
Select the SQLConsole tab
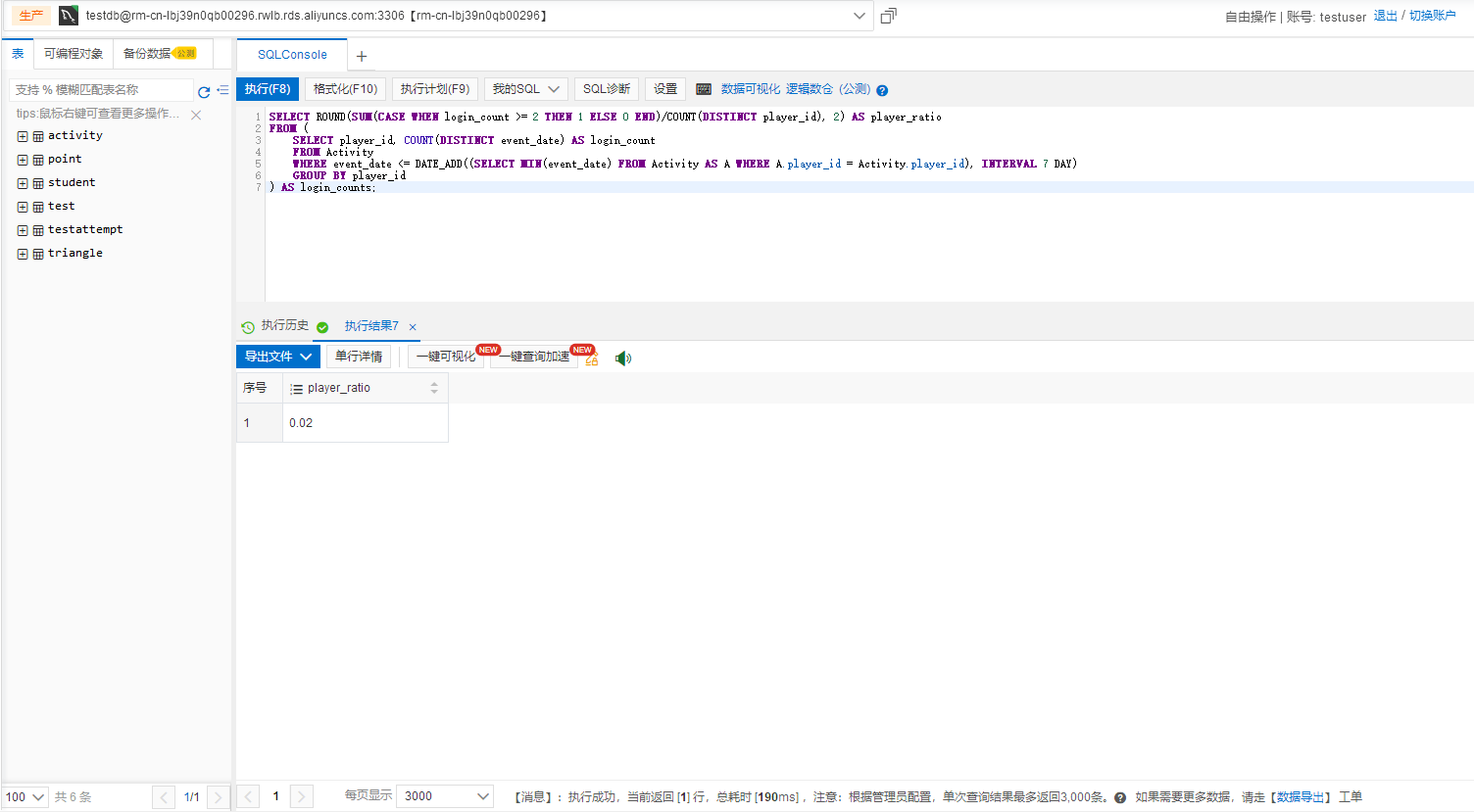click(292, 55)
